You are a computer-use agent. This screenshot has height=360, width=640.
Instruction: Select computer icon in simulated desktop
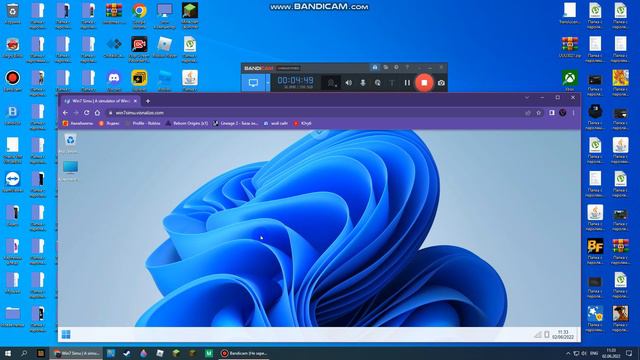click(x=70, y=171)
